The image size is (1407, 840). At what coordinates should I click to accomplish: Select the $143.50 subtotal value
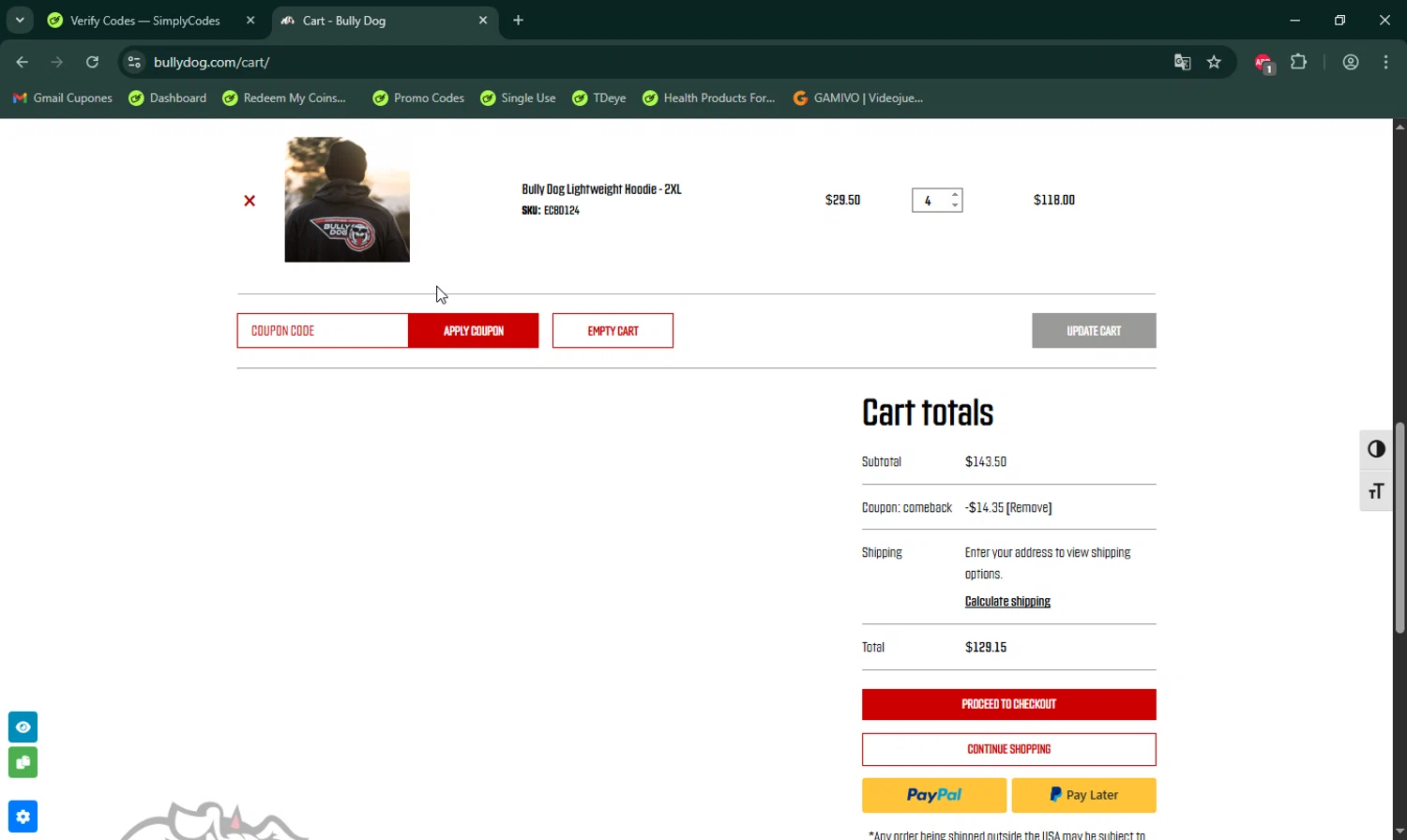click(986, 462)
